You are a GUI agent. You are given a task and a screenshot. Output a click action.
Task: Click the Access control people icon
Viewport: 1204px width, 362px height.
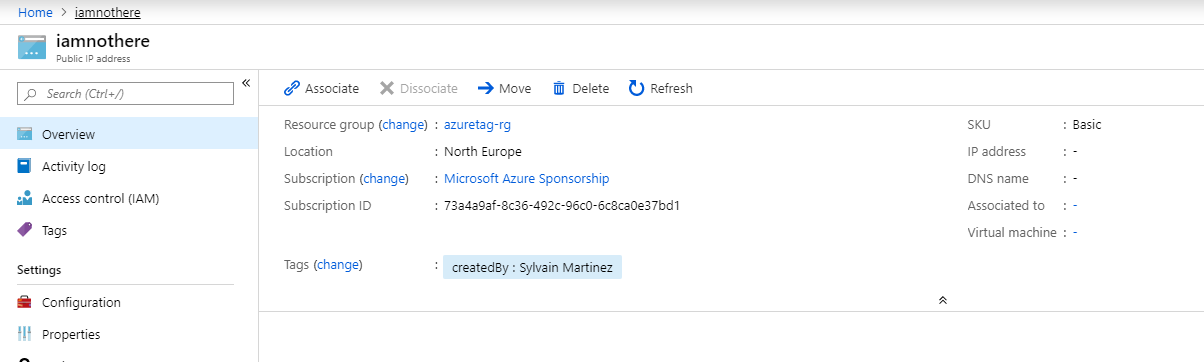(x=25, y=198)
